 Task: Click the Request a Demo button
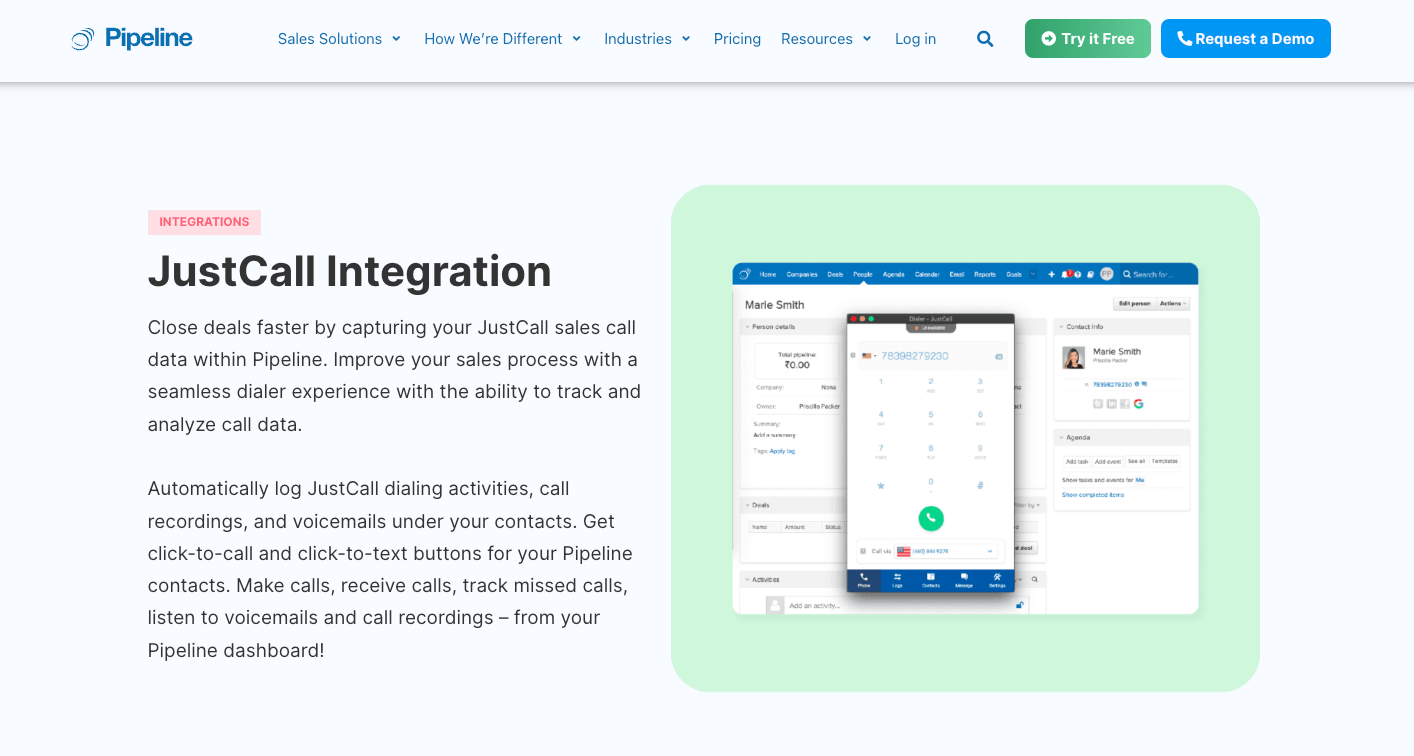tap(1246, 39)
